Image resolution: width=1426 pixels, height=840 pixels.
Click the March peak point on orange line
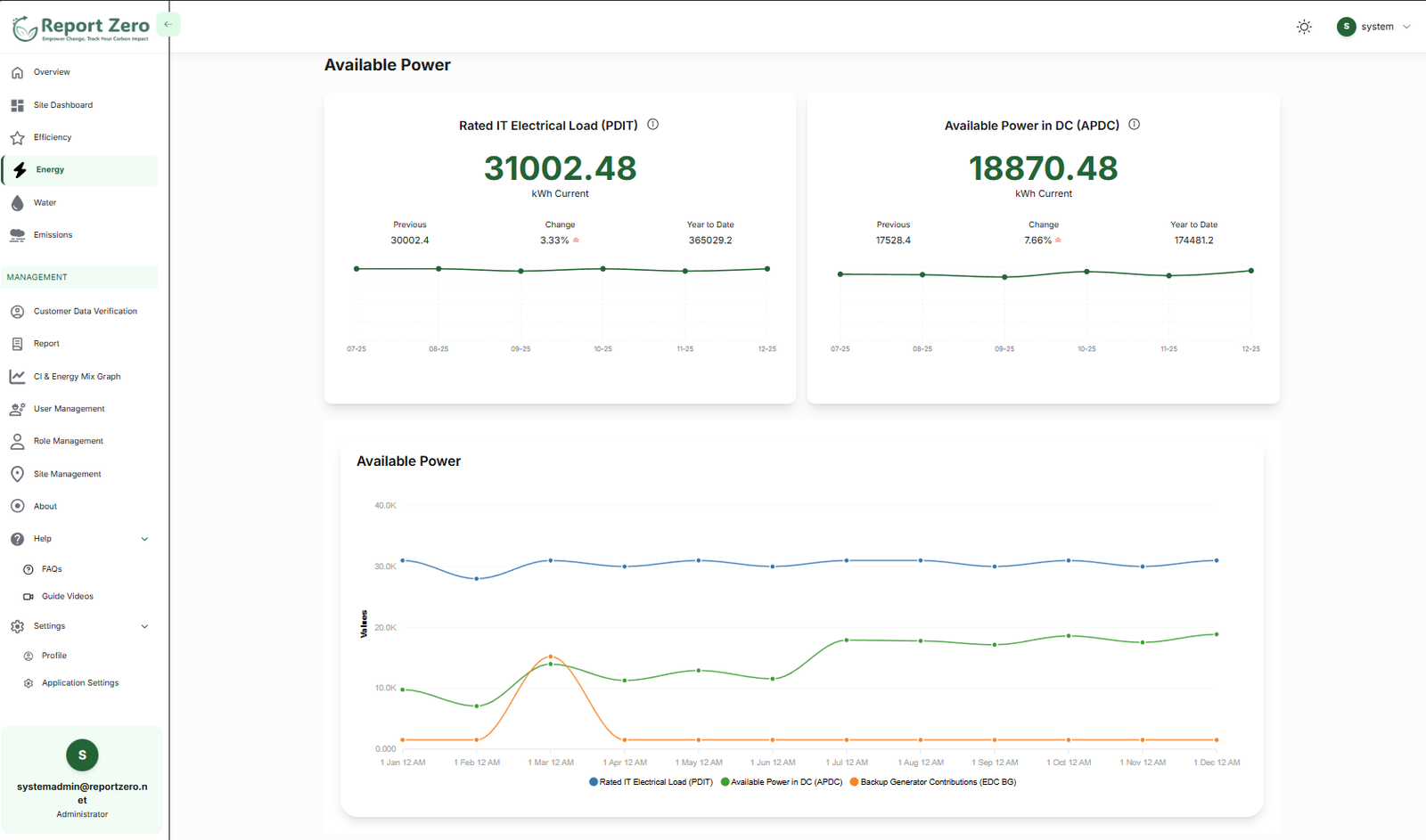(551, 657)
